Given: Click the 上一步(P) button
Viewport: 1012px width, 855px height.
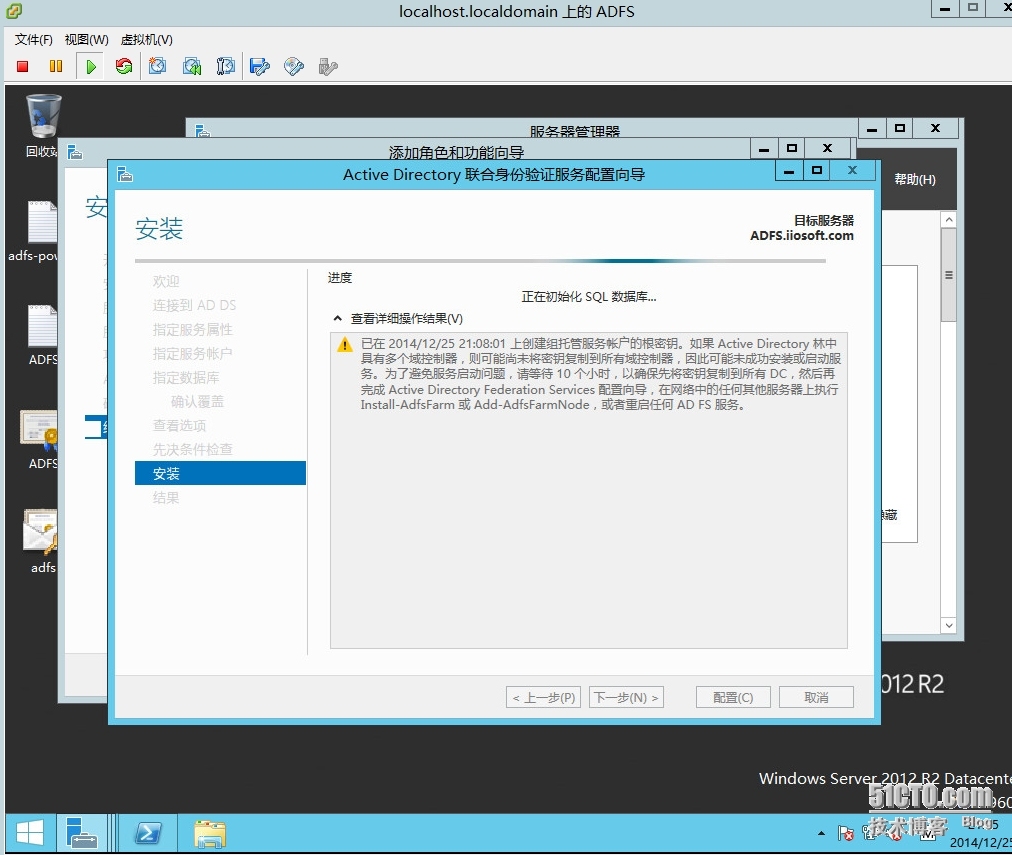Looking at the screenshot, I should (543, 698).
